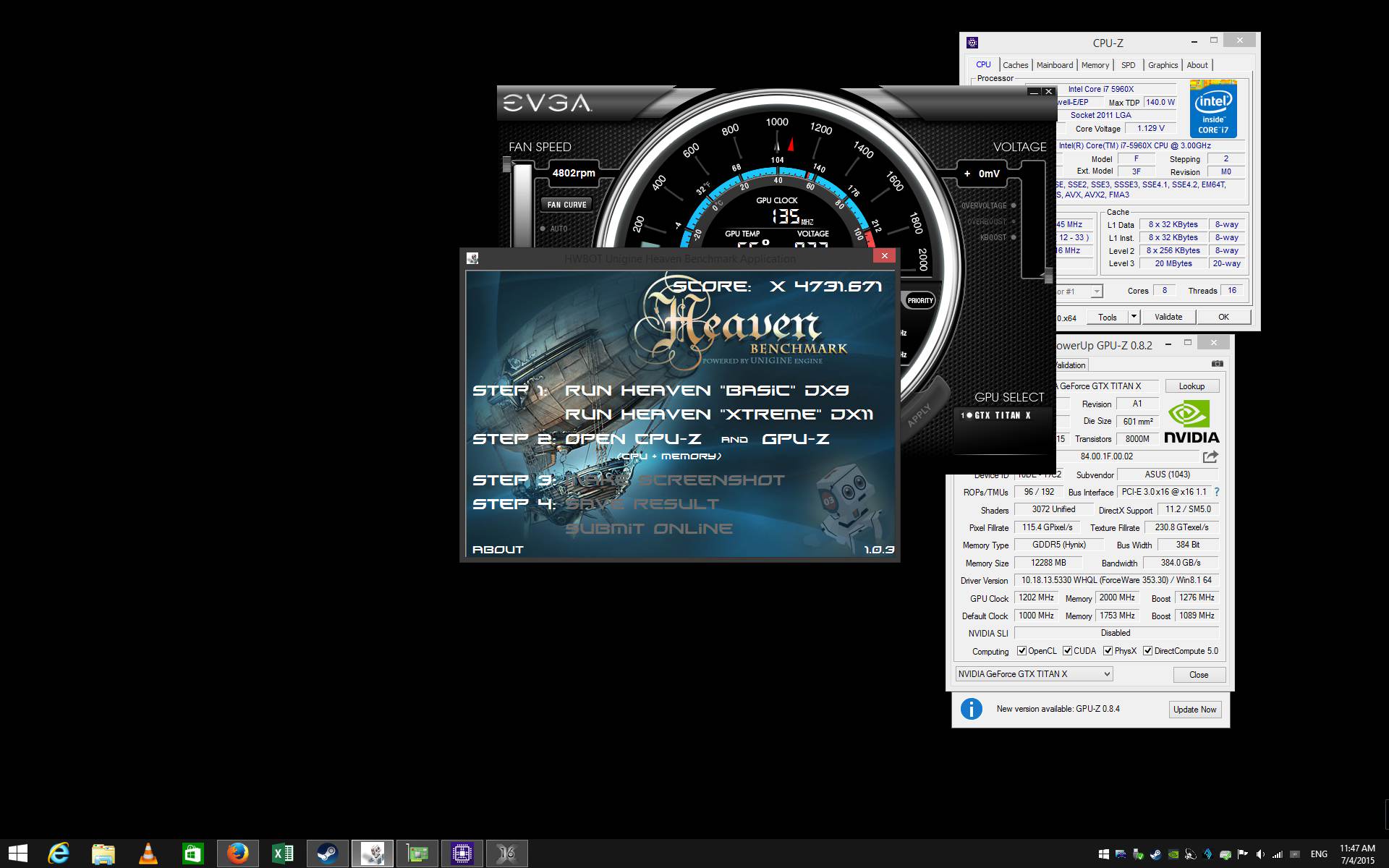This screenshot has height=868, width=1389.
Task: Click the HWBOT Heaven window title icon
Action: [472, 258]
